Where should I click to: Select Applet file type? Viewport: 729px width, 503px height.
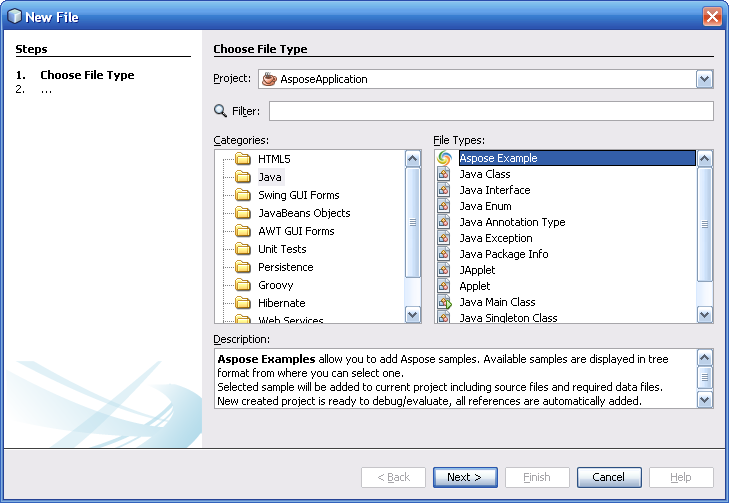[x=475, y=286]
